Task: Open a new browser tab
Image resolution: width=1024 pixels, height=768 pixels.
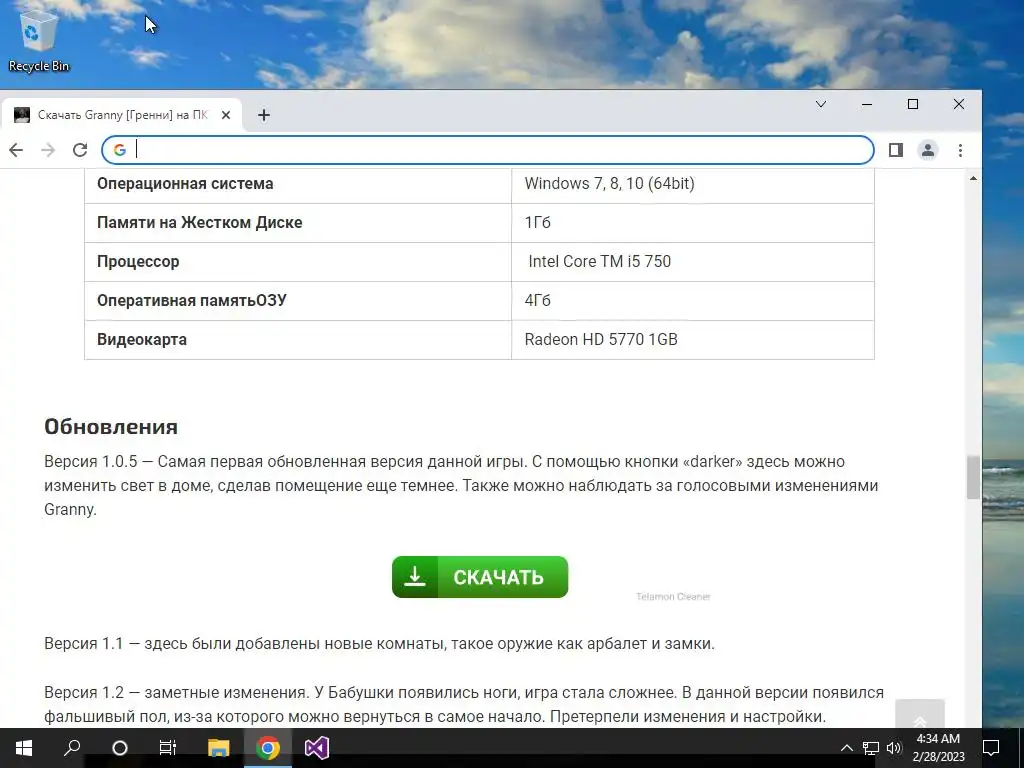Action: tap(264, 115)
